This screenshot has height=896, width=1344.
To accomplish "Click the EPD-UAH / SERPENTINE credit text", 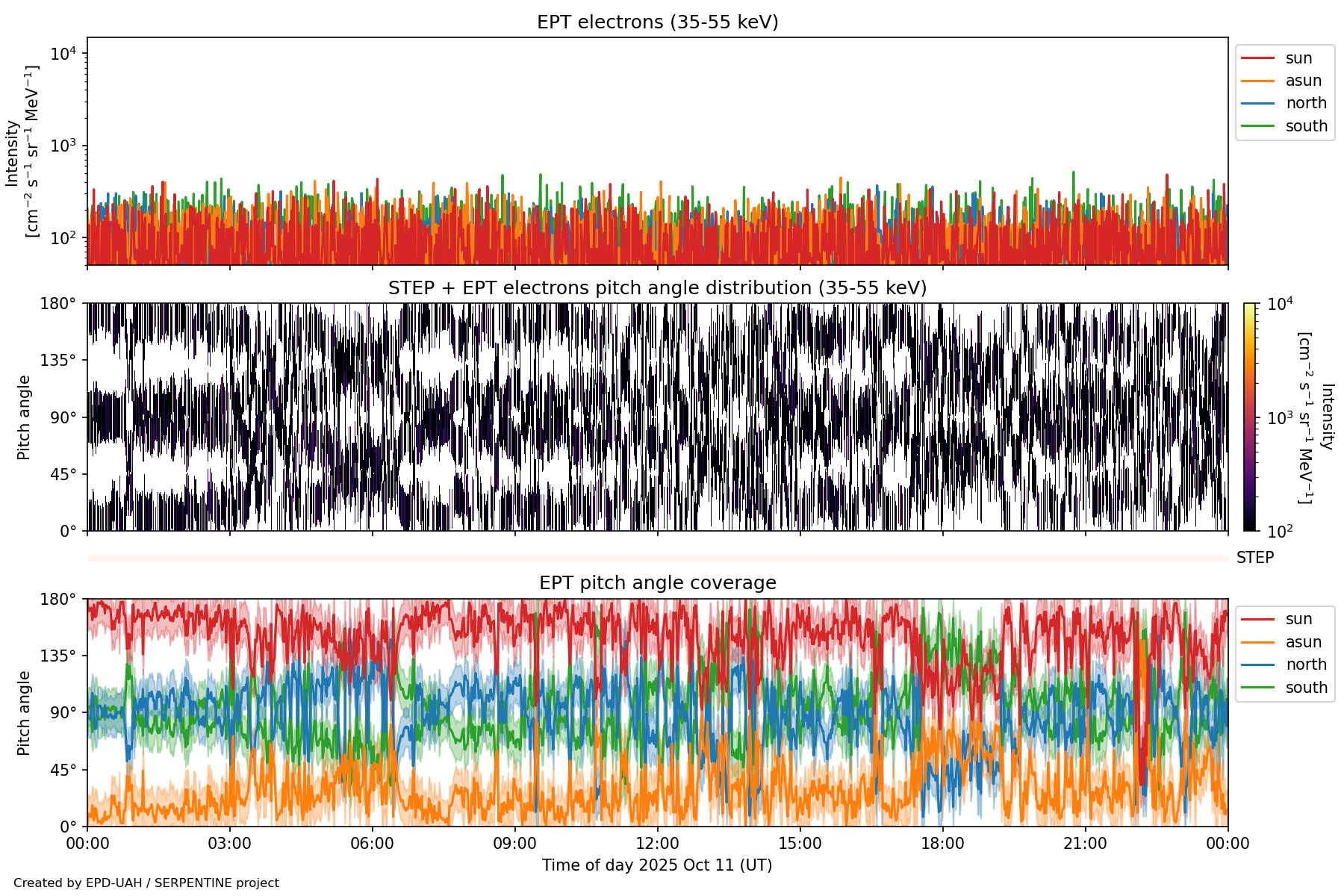I will pos(146,883).
